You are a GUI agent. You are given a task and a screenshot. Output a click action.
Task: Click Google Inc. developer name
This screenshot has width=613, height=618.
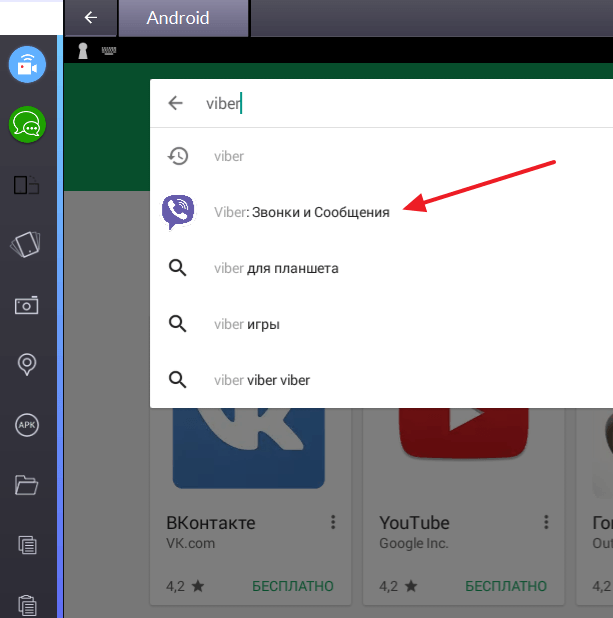[414, 544]
